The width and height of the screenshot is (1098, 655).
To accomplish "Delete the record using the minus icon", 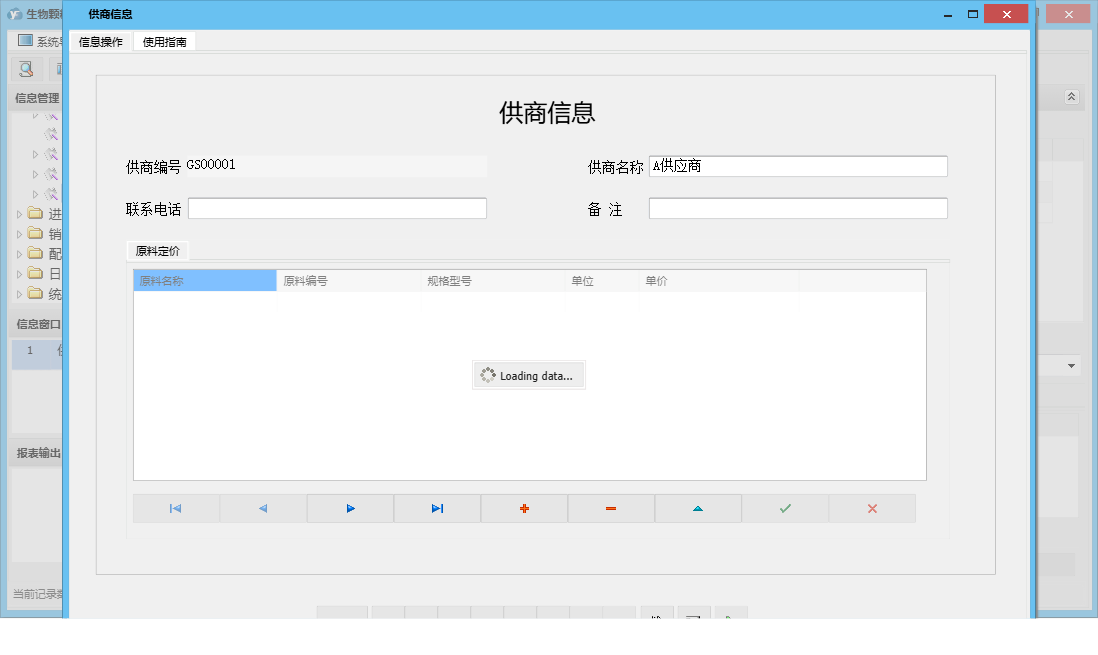I will point(610,508).
